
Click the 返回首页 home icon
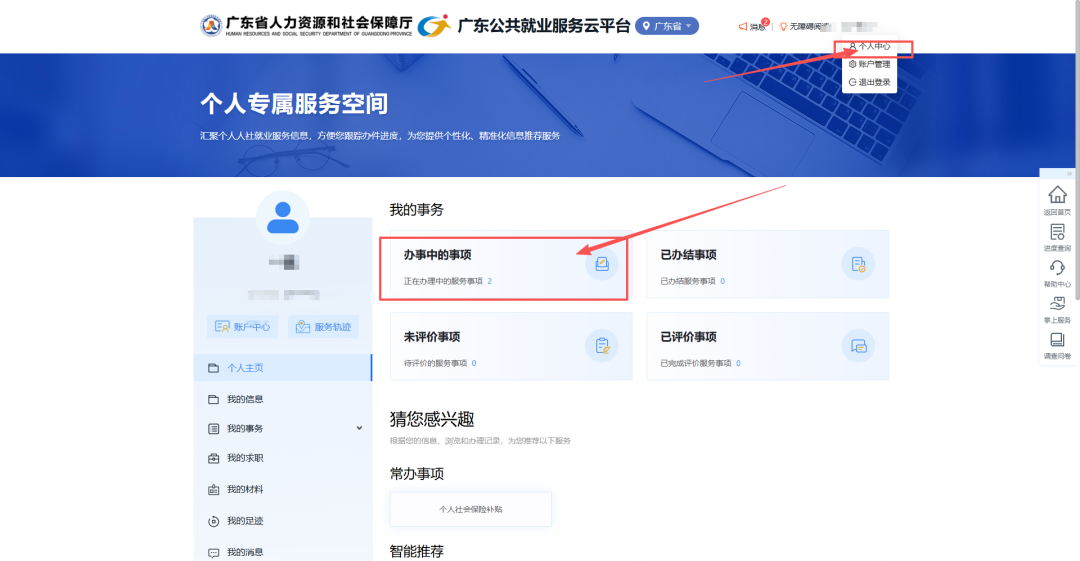1057,194
